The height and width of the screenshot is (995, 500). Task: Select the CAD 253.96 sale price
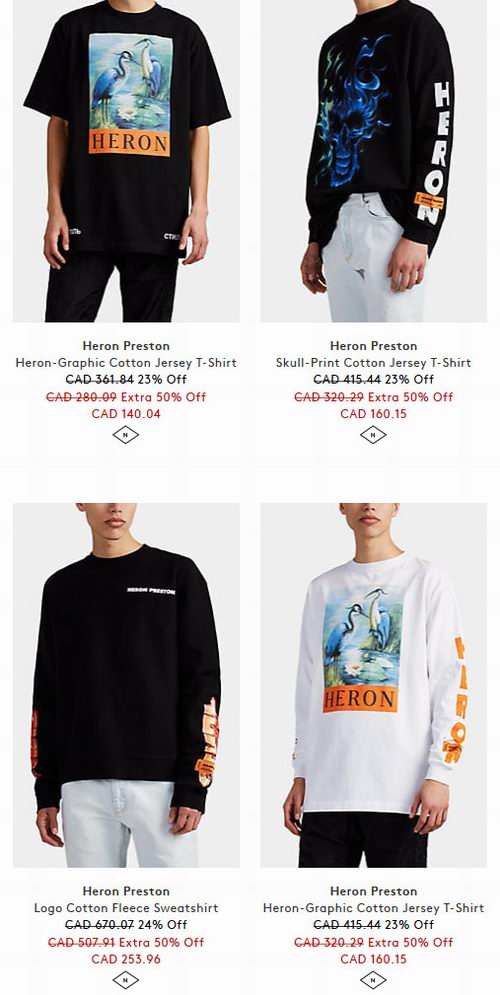pyautogui.click(x=126, y=959)
